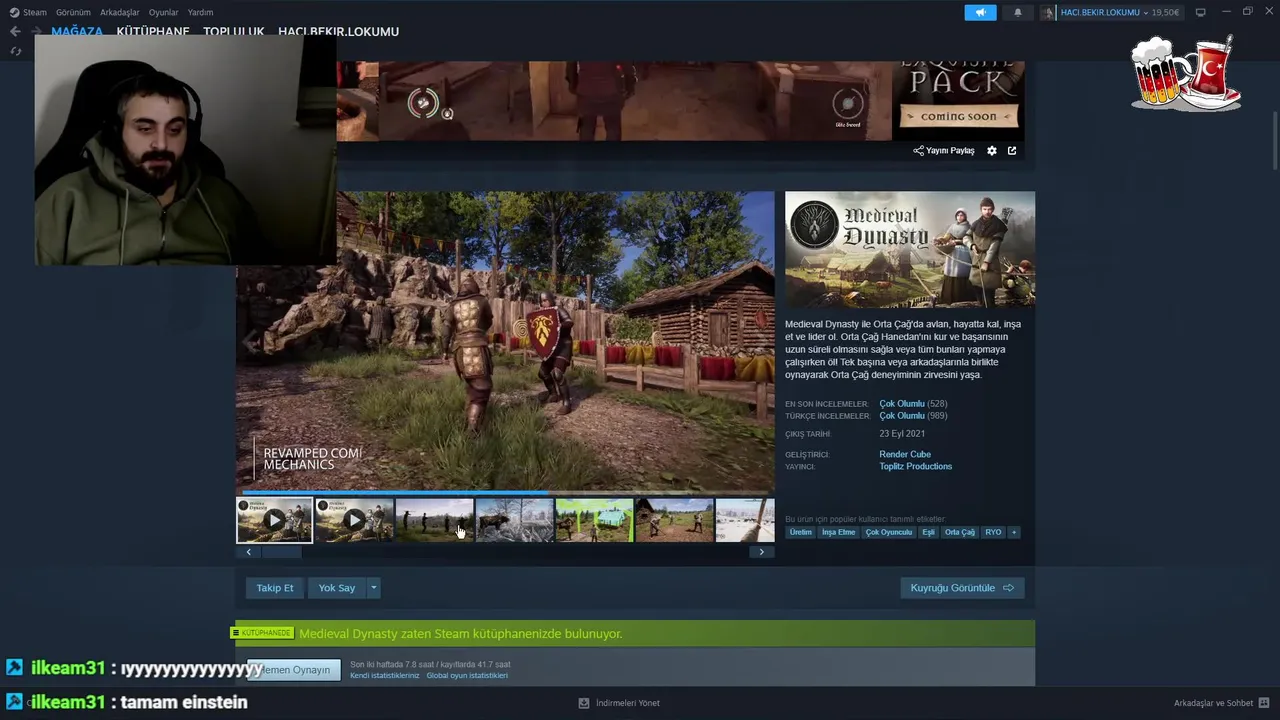
Task: Open the İndirmeleri Yönet downloads manager
Action: [619, 703]
